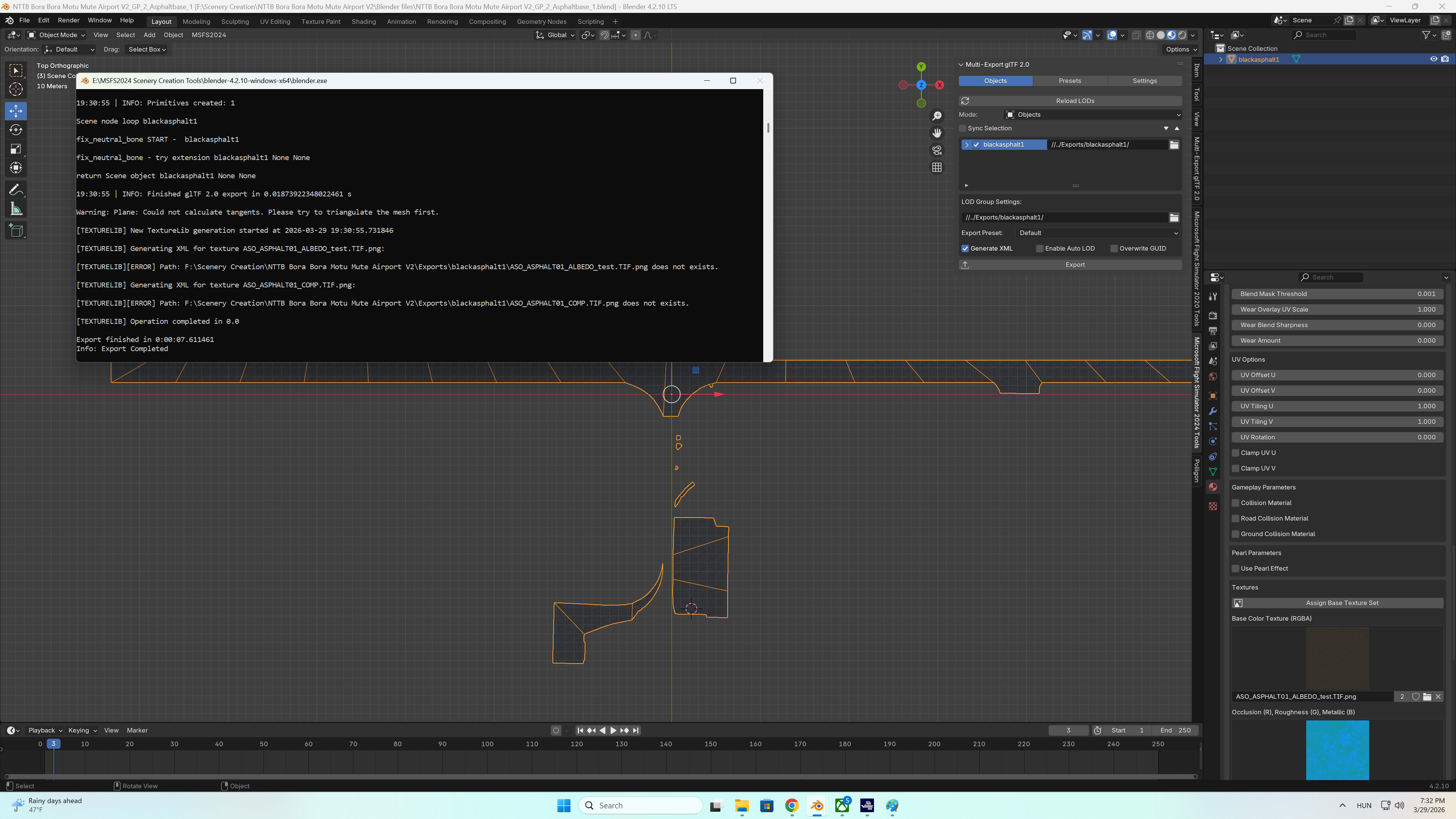Activate the Annotate pencil tool
The image size is (1456, 819).
tap(16, 189)
